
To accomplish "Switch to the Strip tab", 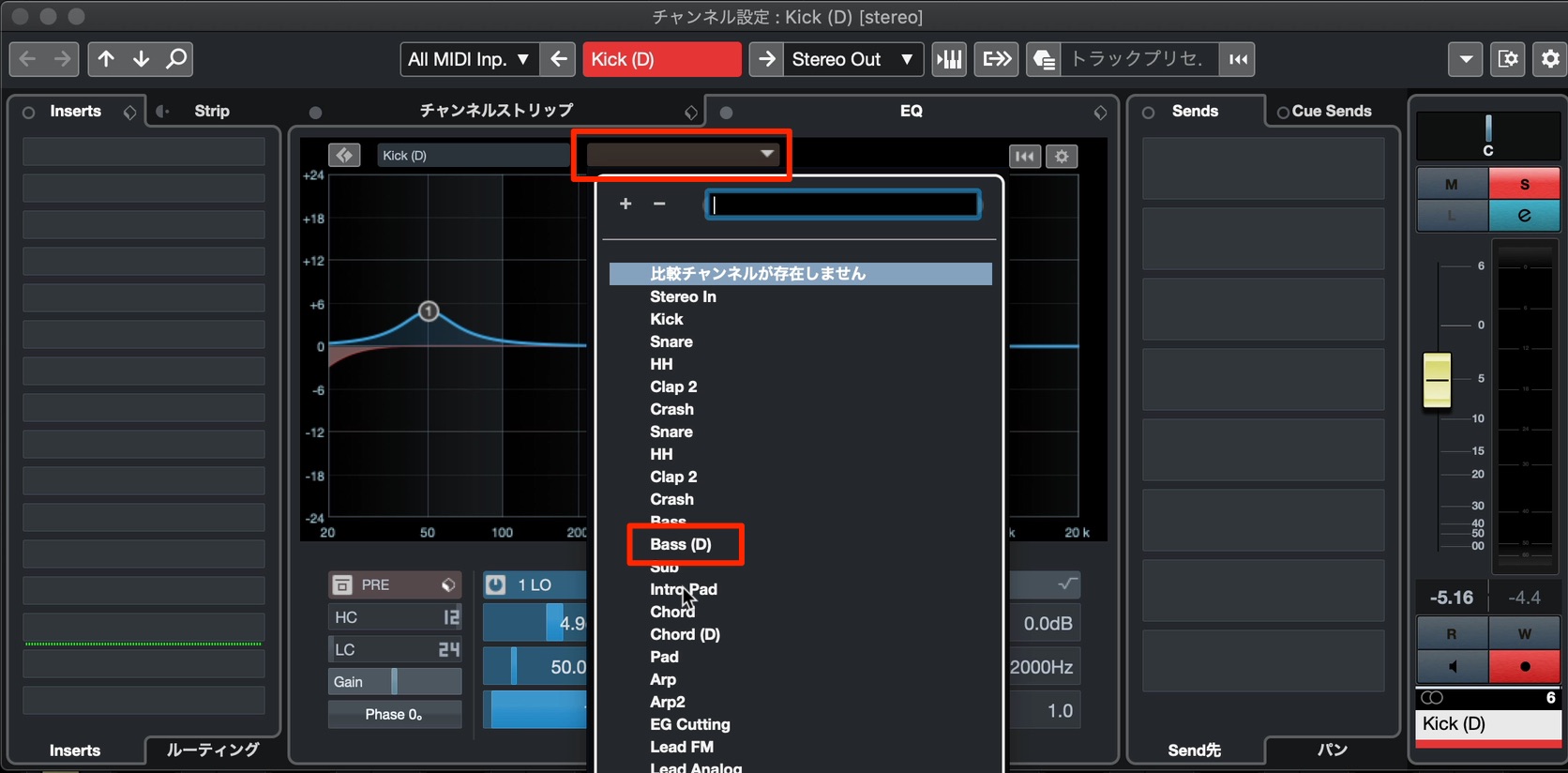I will coord(212,111).
